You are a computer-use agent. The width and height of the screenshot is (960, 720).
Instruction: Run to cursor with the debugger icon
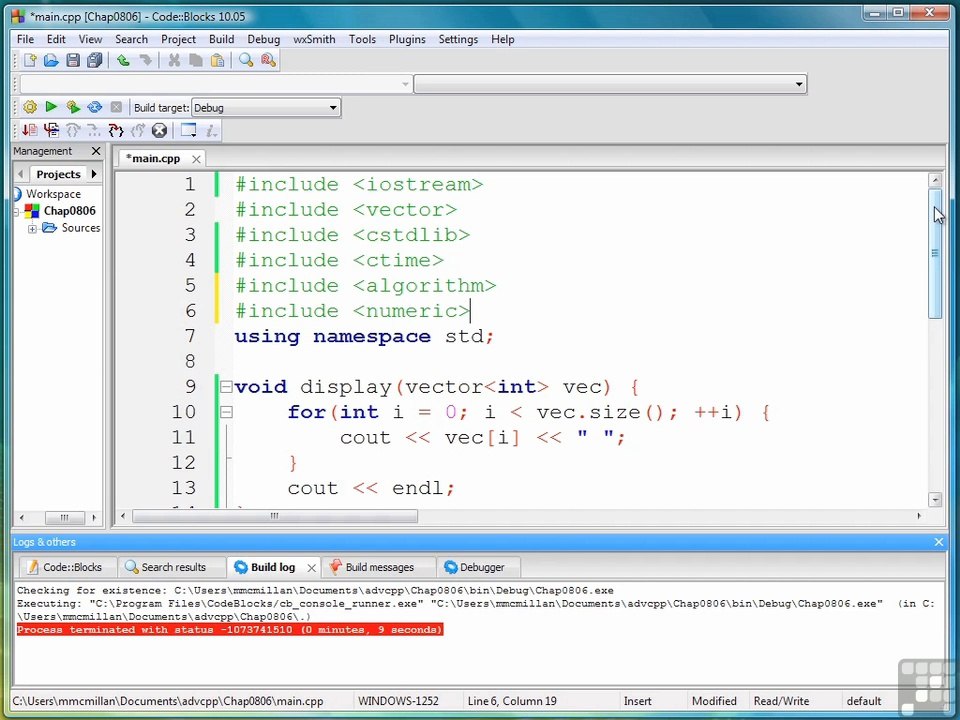(x=51, y=130)
